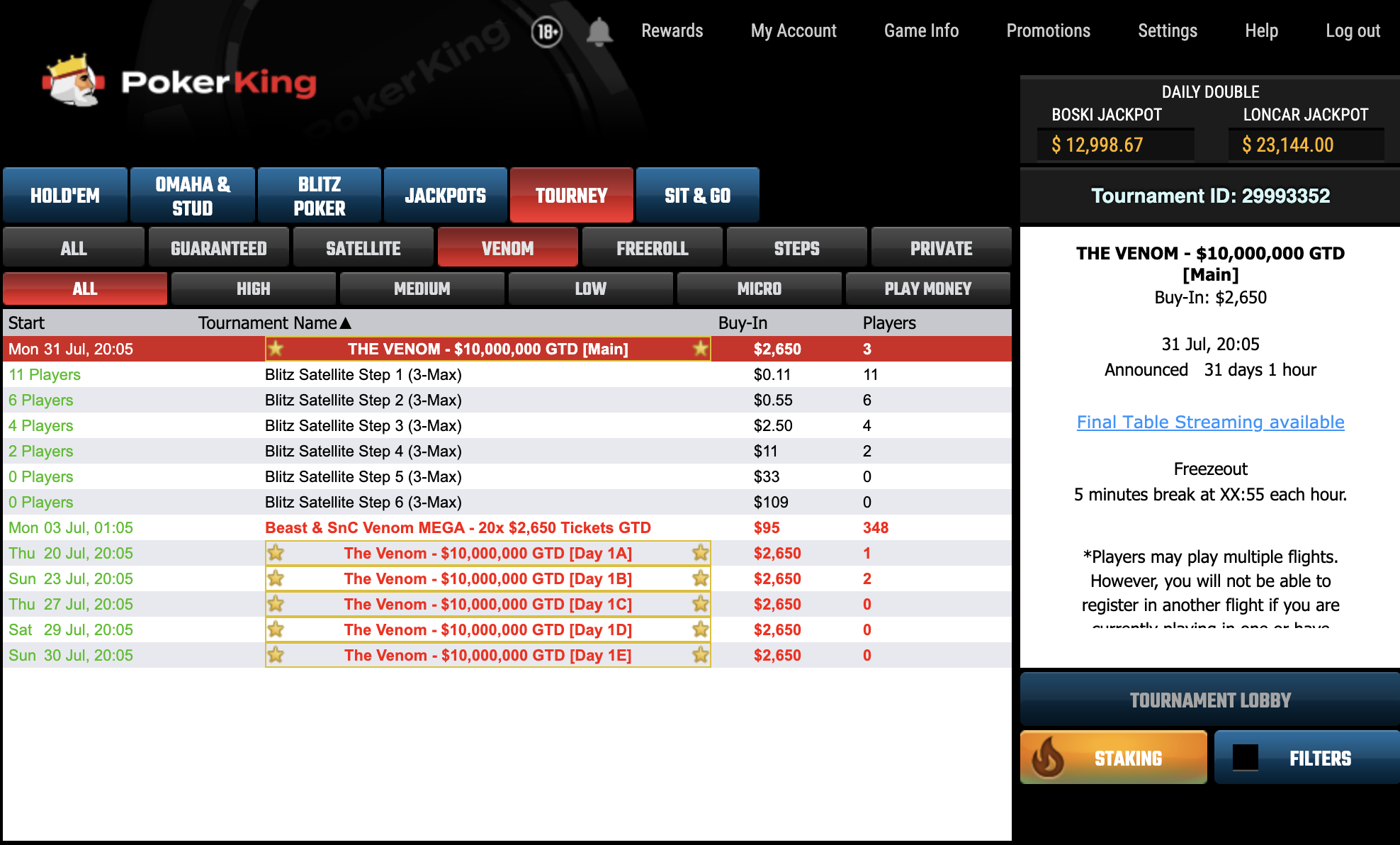
Task: Click left star on THE VENOM Main row
Action: 276,349
